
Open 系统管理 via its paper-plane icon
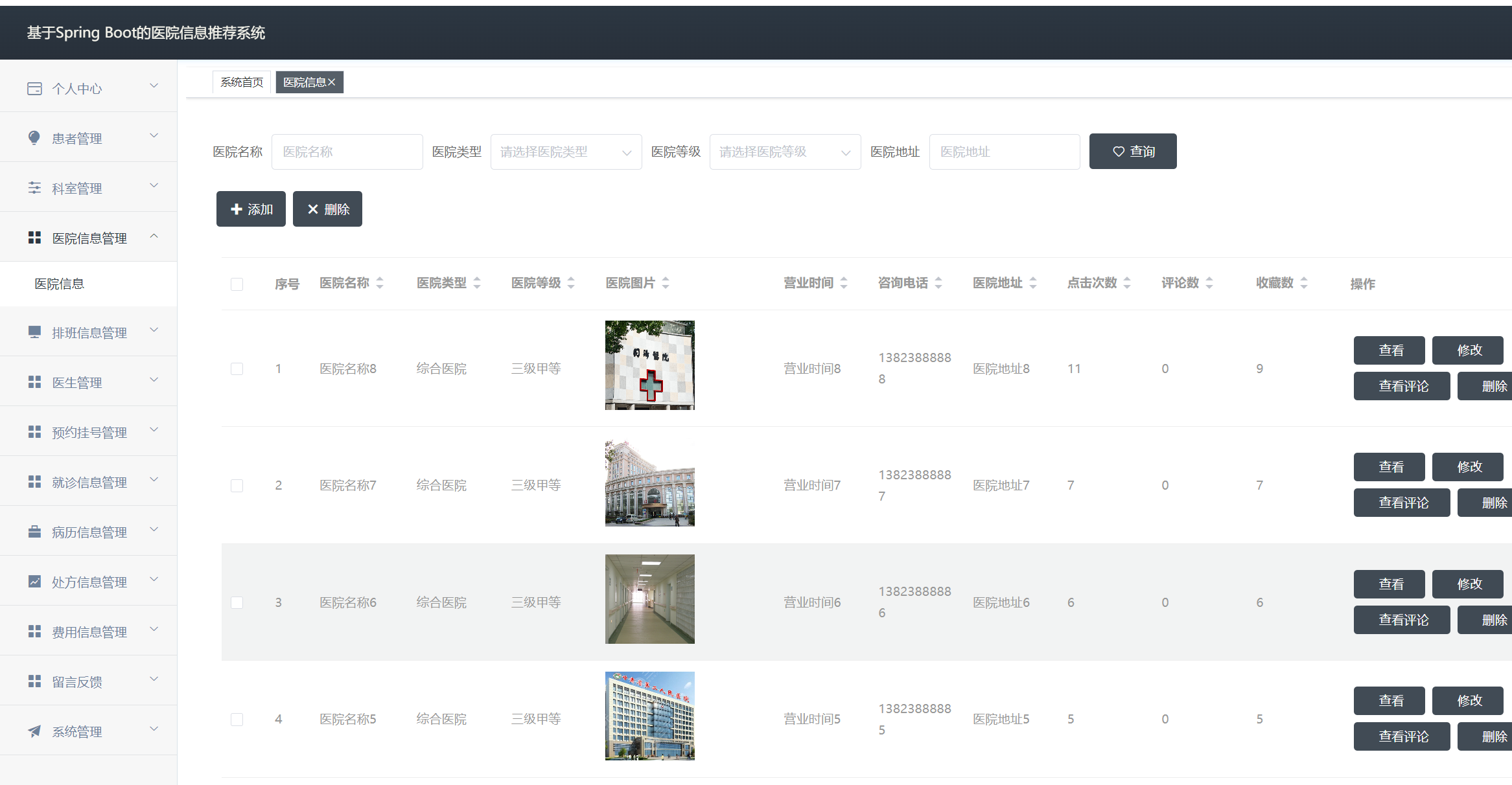click(x=34, y=731)
